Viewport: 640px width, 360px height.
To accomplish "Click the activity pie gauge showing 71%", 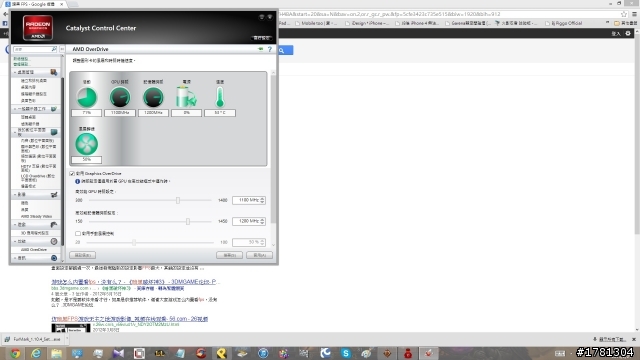I will click(x=87, y=98).
